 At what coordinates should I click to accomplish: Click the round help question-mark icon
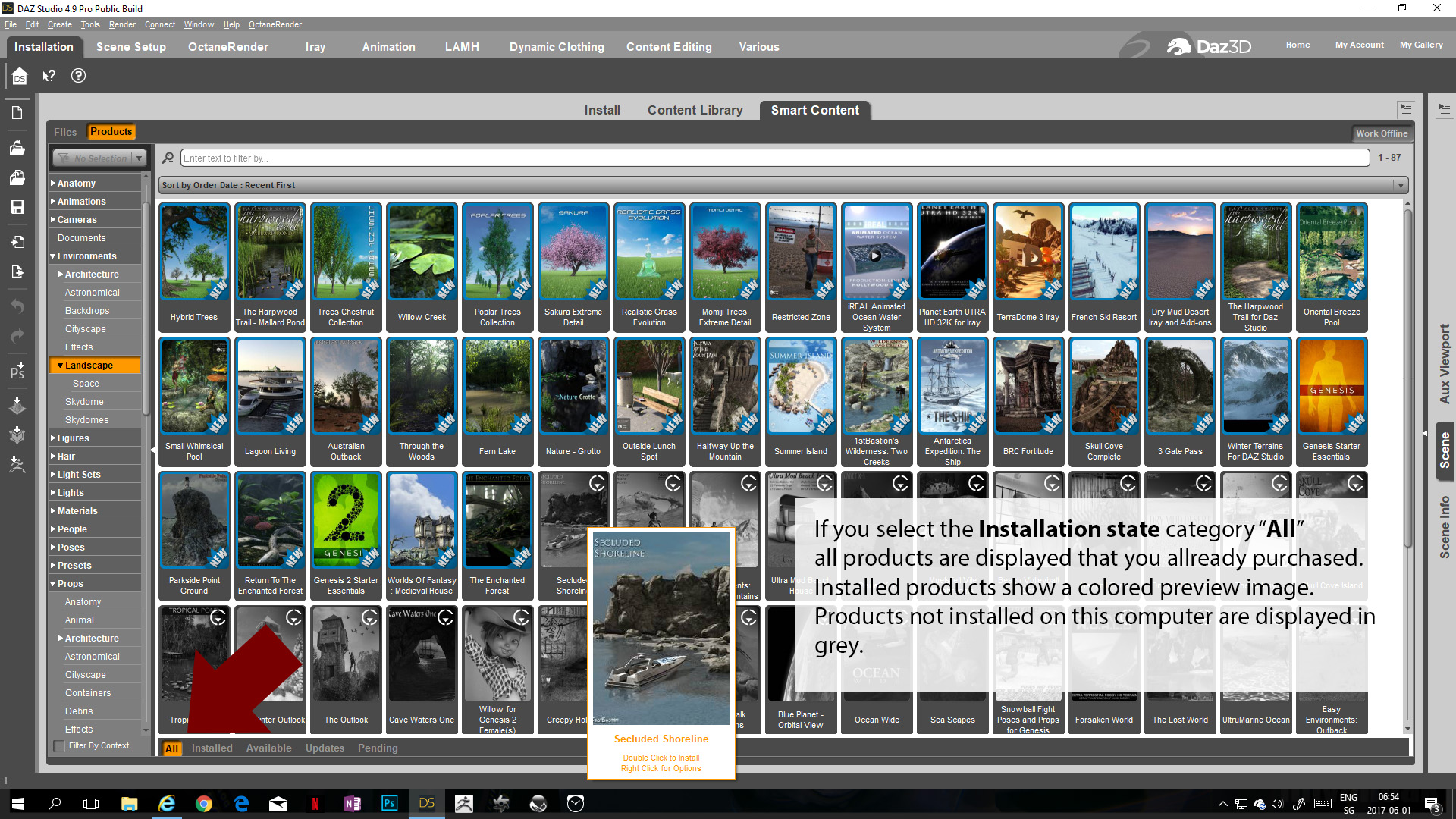click(78, 76)
